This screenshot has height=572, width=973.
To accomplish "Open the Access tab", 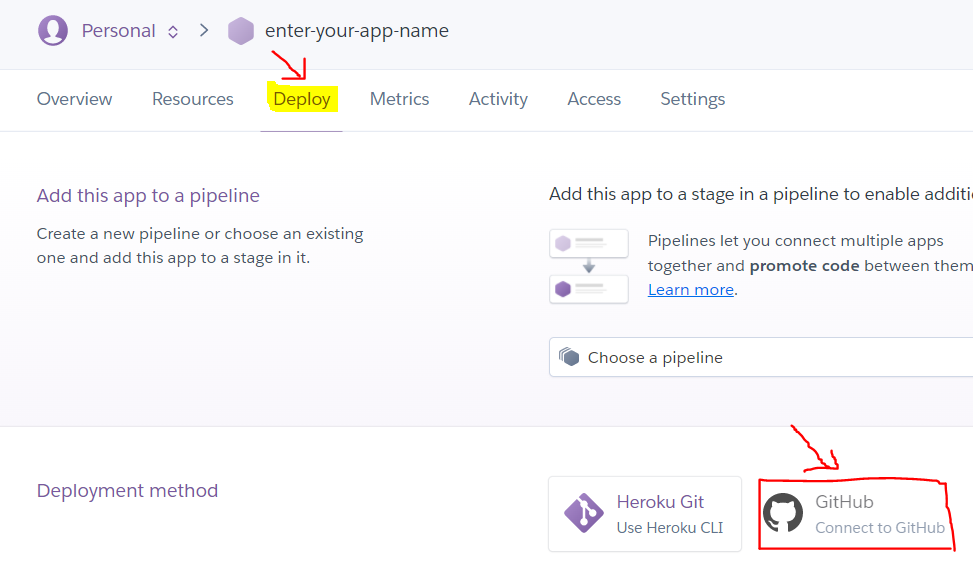I will [x=594, y=99].
